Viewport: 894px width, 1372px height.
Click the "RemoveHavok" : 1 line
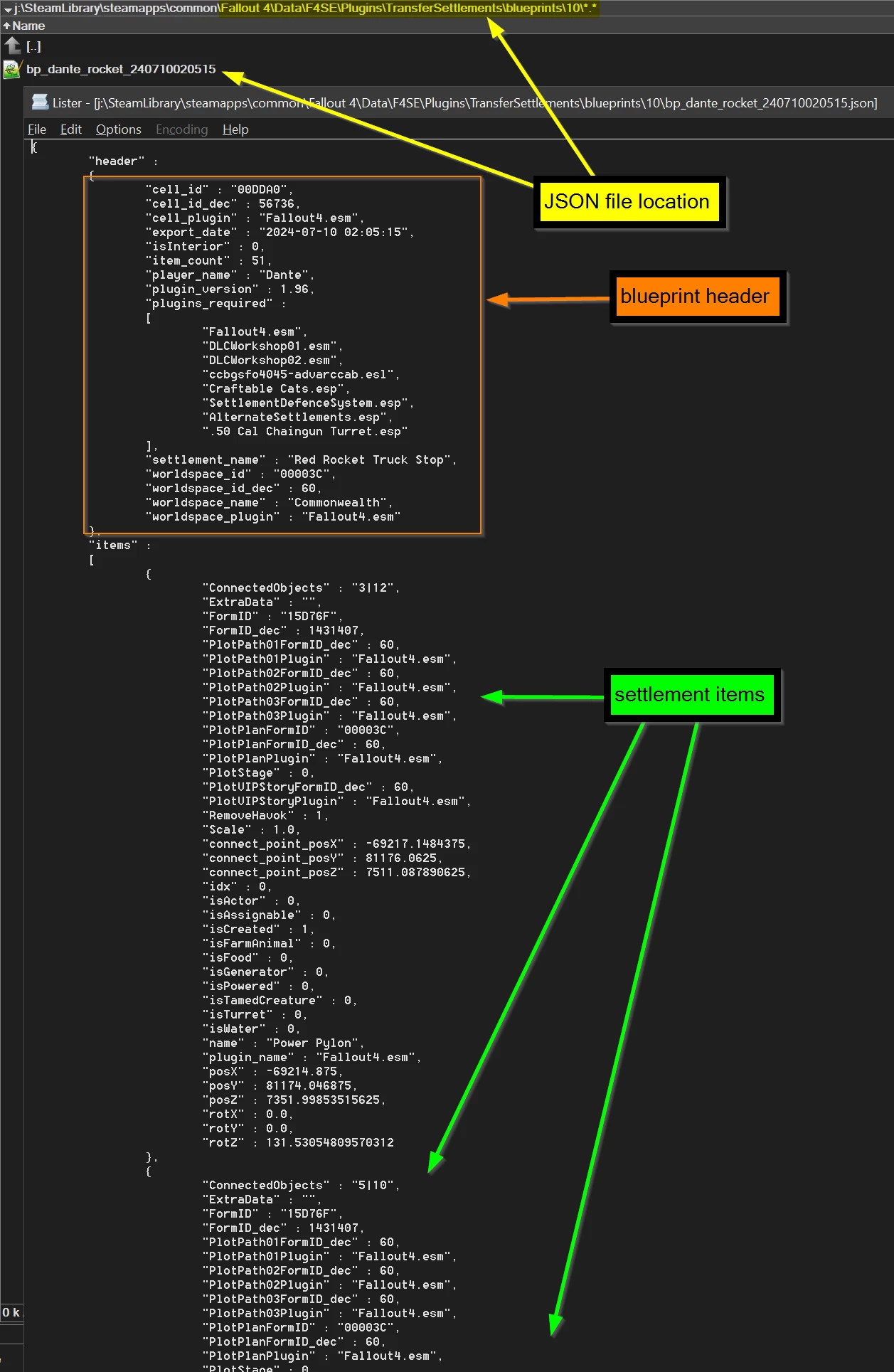(266, 816)
